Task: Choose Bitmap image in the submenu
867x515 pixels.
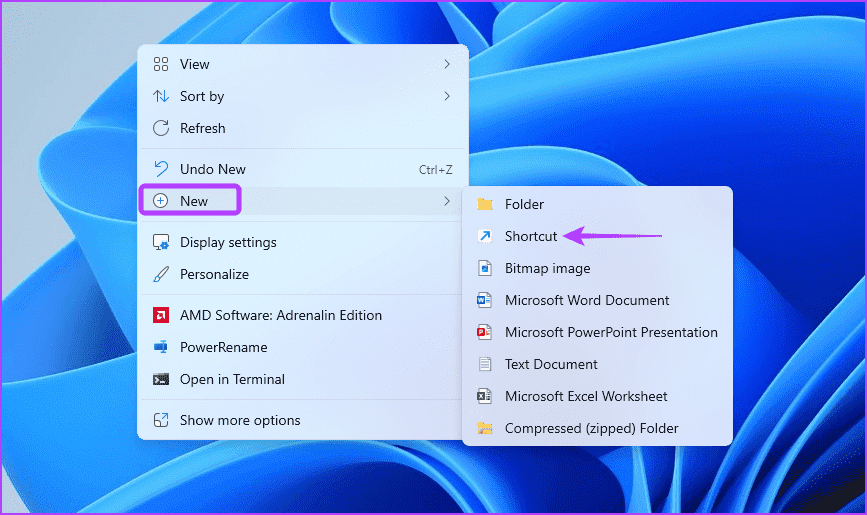Action: (597, 268)
